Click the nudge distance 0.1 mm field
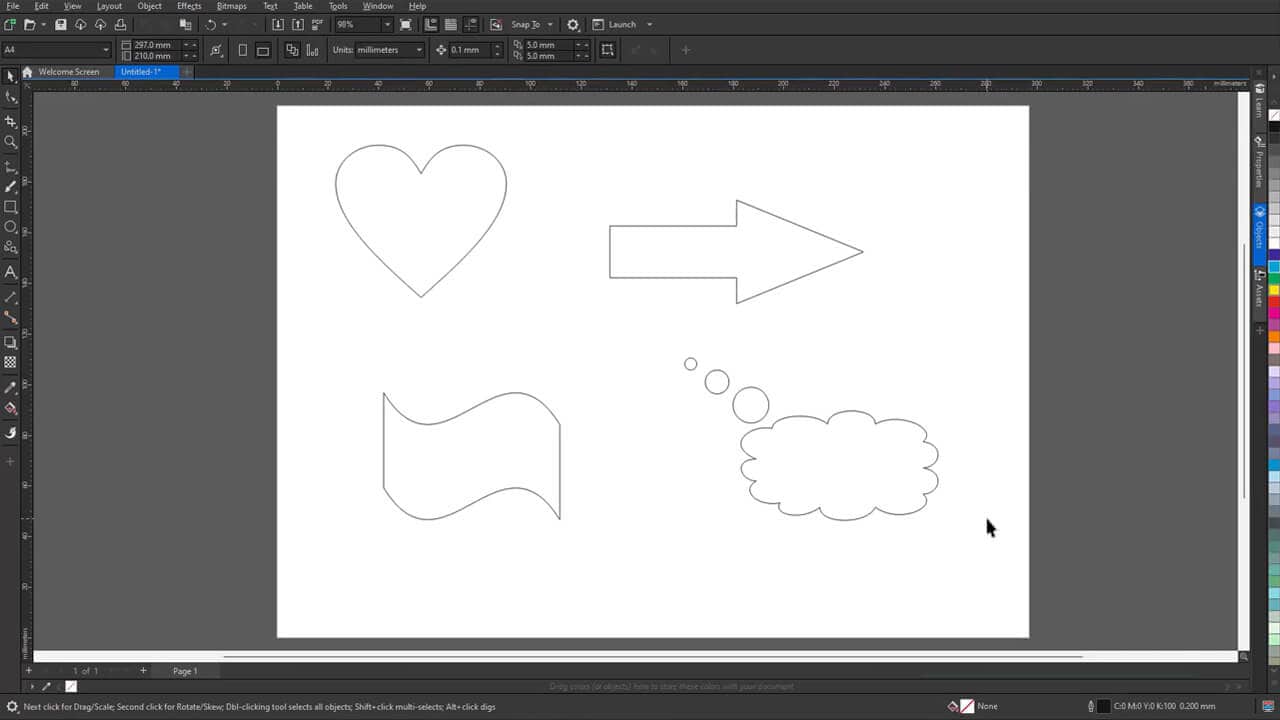This screenshot has width=1280, height=720. click(x=471, y=50)
